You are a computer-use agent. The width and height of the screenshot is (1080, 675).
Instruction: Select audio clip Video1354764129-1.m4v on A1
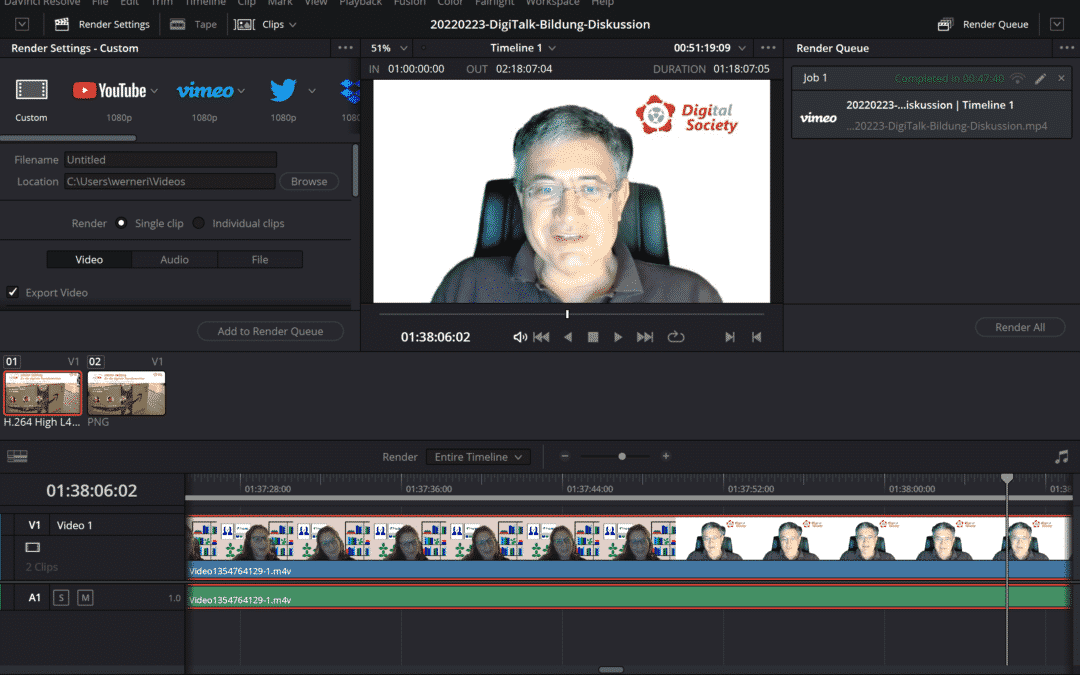tap(629, 596)
